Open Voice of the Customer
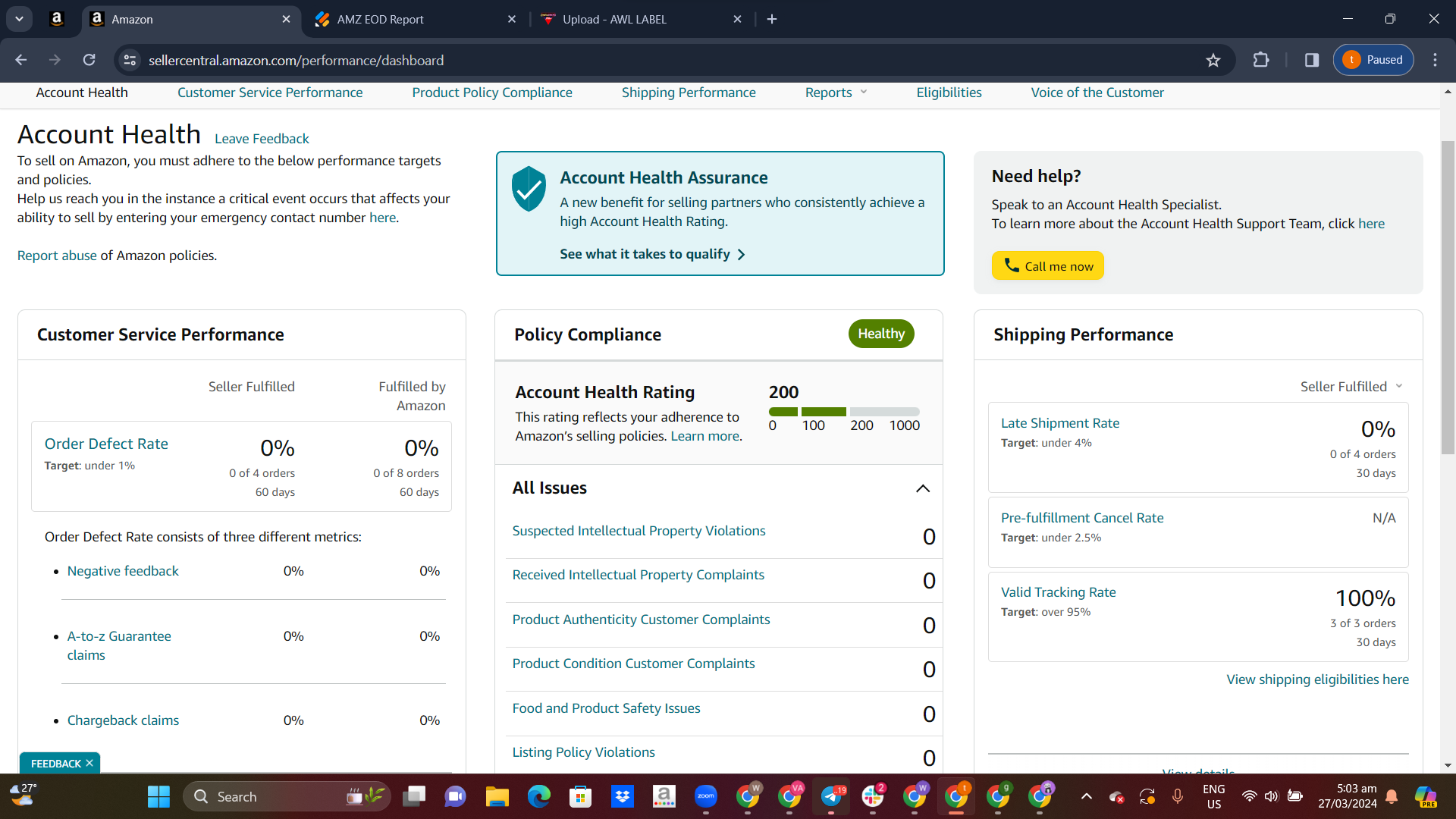The height and width of the screenshot is (819, 1456). (x=1097, y=93)
